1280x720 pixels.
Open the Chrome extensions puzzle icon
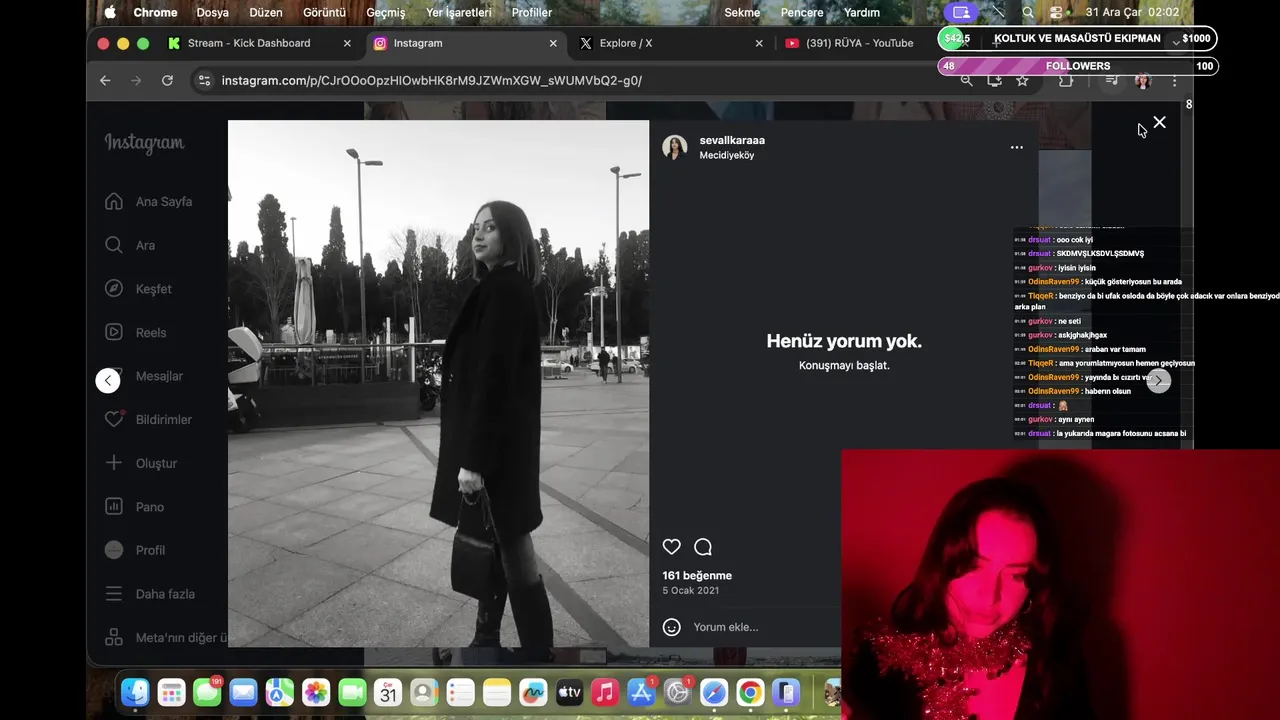[1066, 80]
